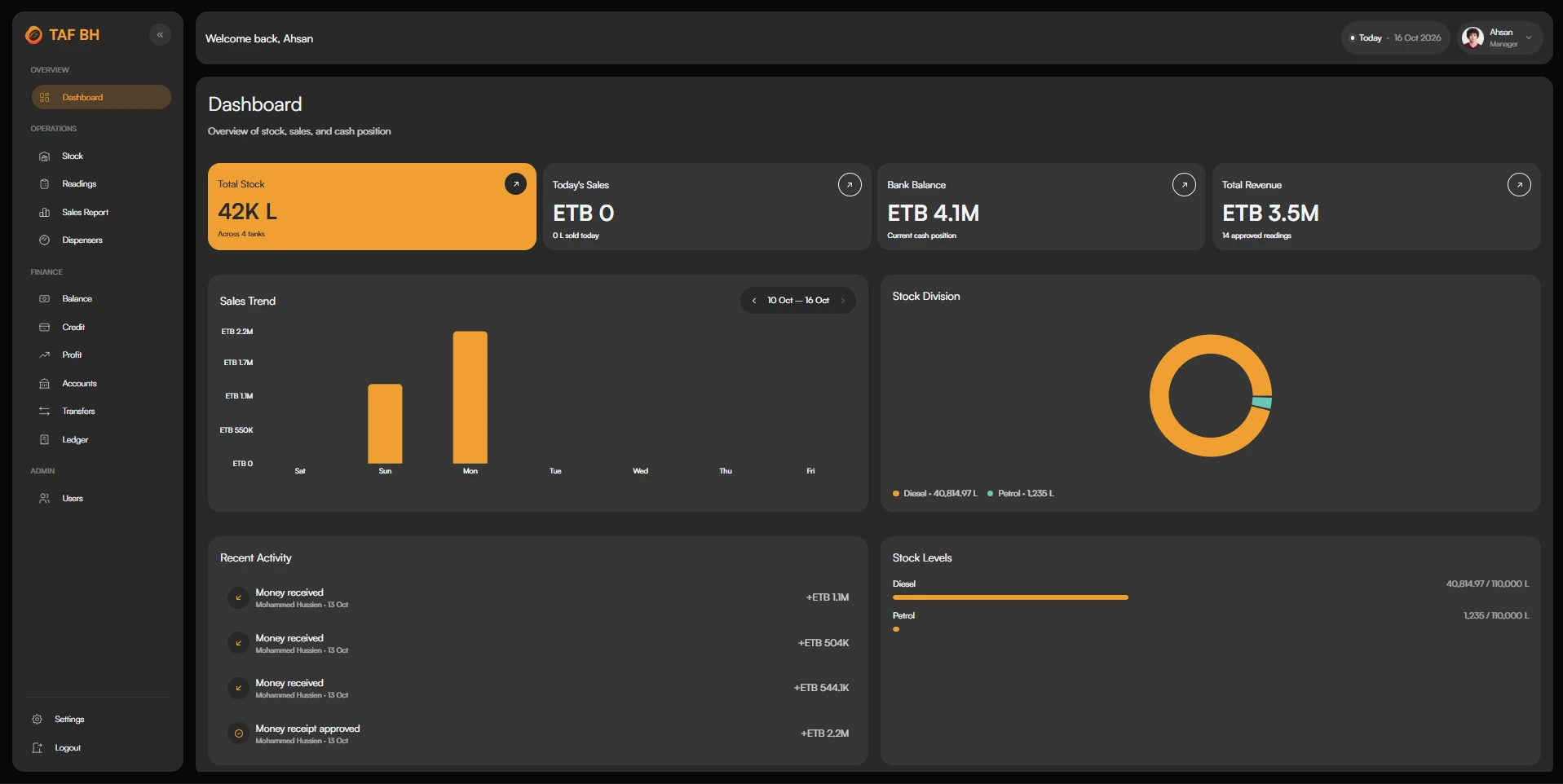
Task: Go to next week in Sales Trend
Action: pyautogui.click(x=843, y=301)
